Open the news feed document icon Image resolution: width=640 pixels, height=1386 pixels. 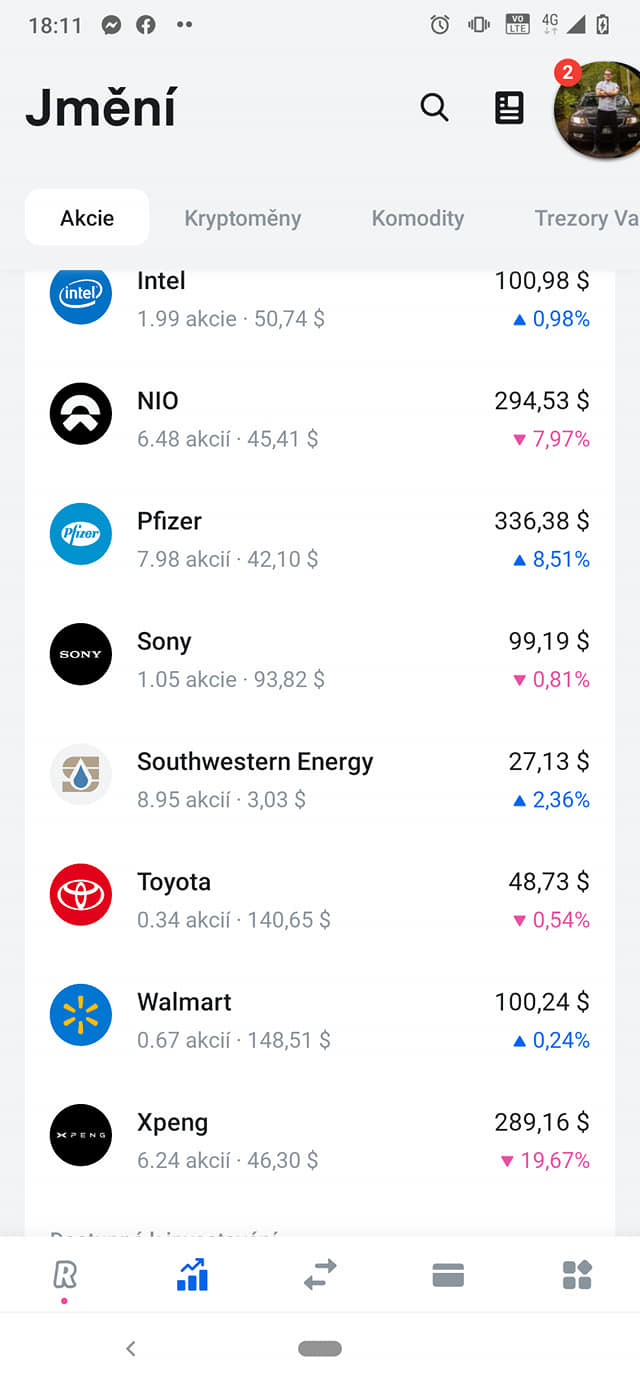(x=509, y=107)
